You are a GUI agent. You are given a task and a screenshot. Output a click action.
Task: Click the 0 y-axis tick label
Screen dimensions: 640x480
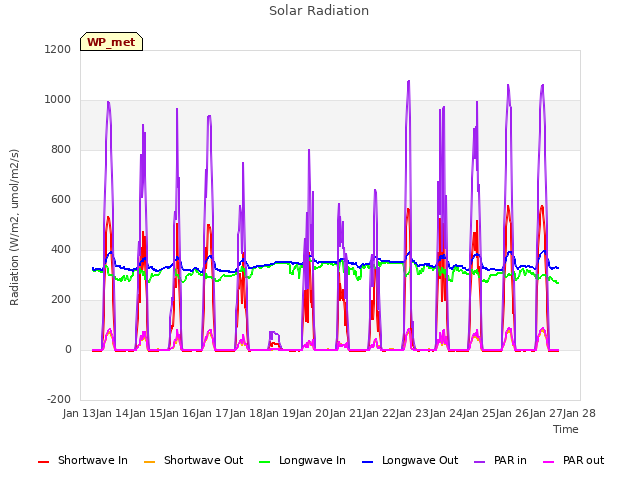[x=68, y=350]
